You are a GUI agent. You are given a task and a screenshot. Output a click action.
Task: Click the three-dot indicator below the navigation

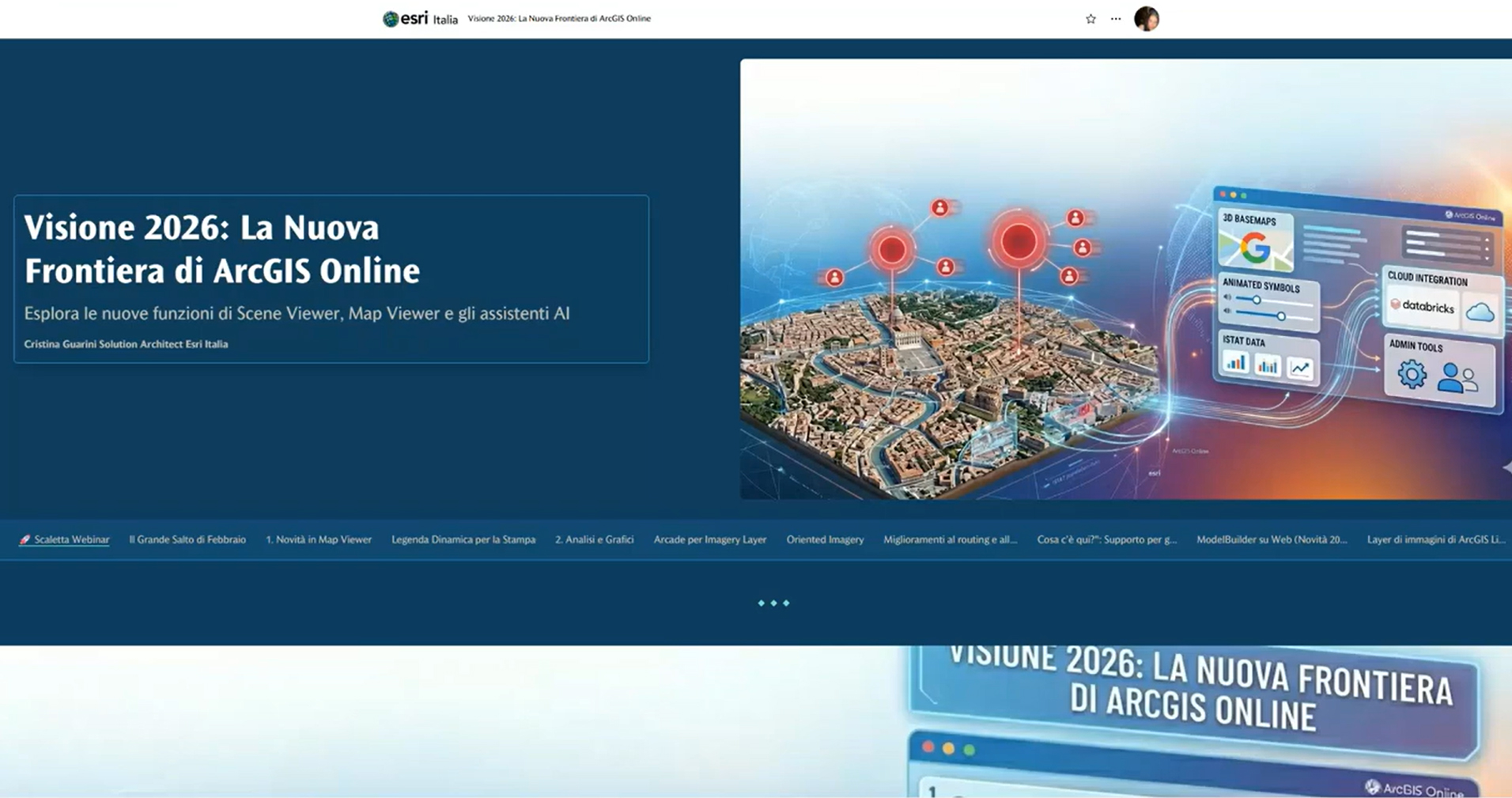(773, 603)
